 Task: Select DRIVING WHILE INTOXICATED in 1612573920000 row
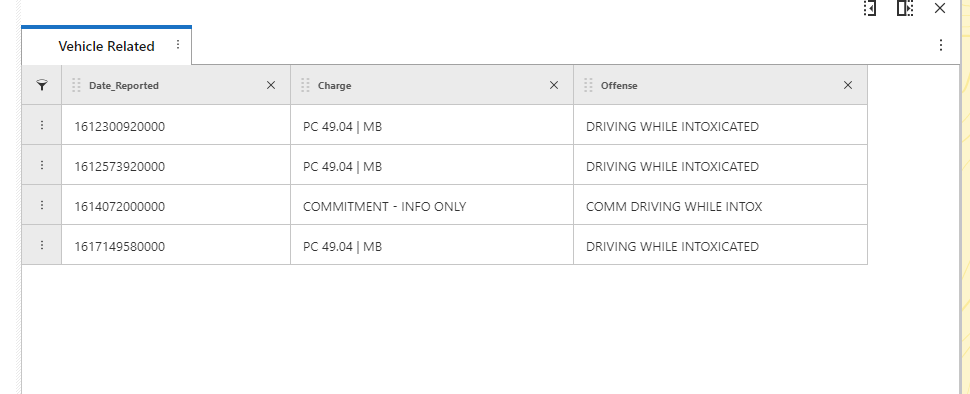[x=721, y=165]
